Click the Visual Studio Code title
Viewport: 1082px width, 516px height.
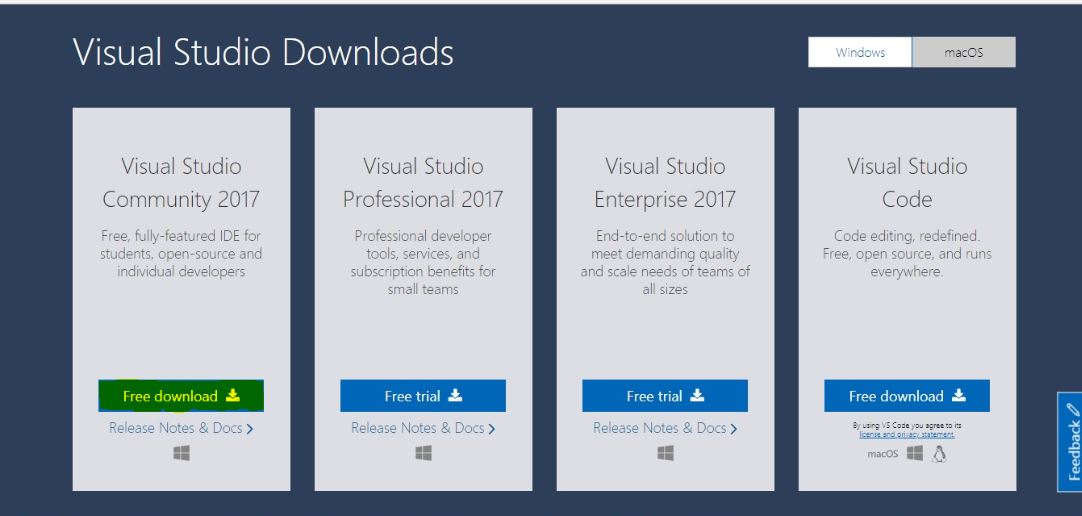(x=907, y=183)
